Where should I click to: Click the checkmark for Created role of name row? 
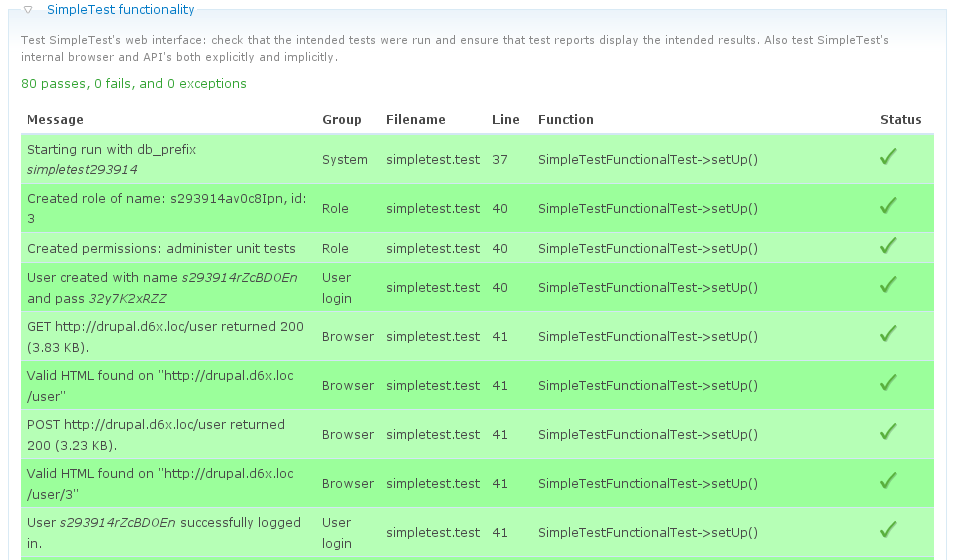(x=888, y=206)
